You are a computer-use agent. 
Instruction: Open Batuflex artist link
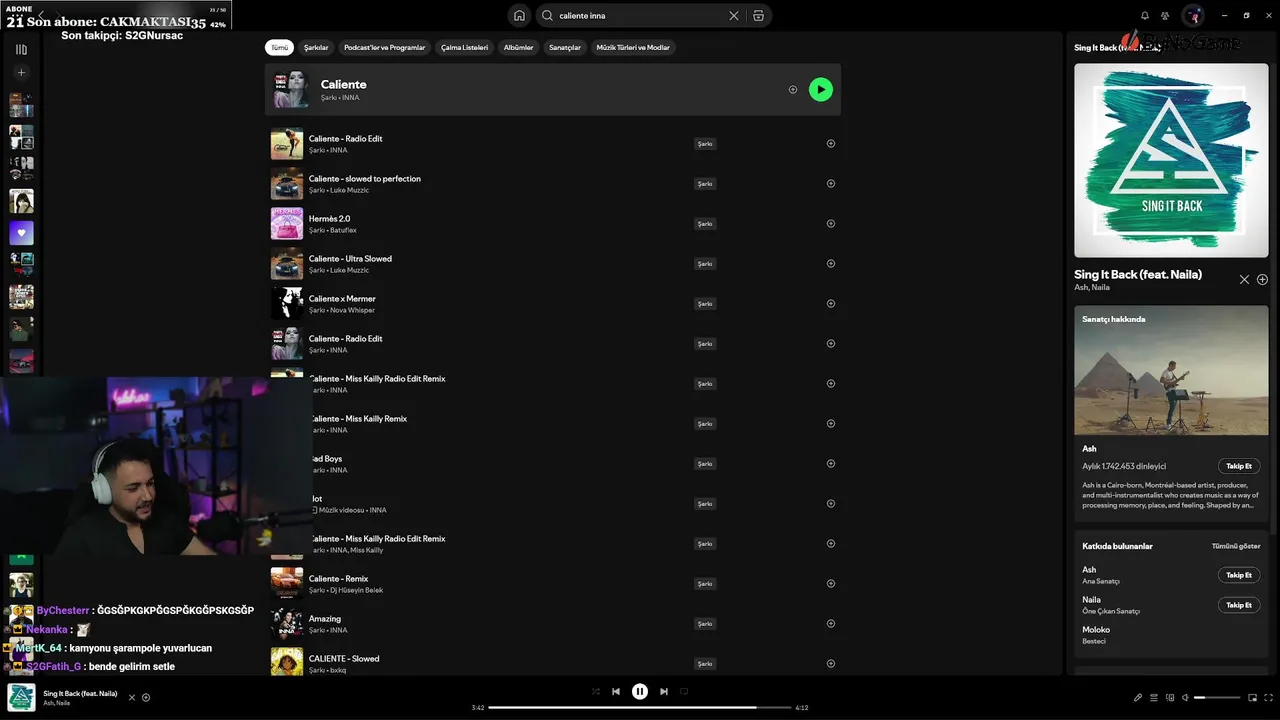(x=343, y=230)
